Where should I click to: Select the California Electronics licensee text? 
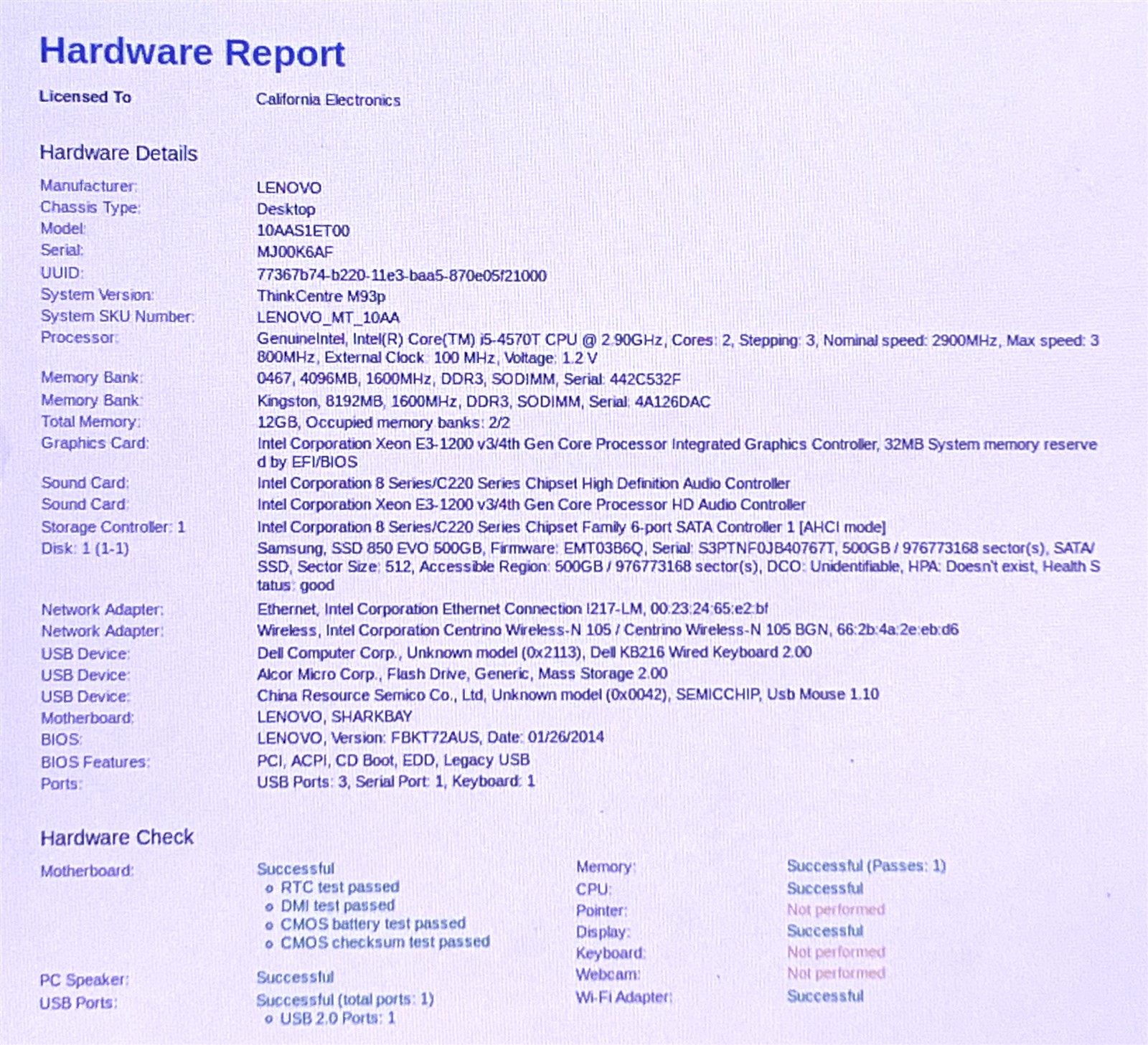point(328,100)
